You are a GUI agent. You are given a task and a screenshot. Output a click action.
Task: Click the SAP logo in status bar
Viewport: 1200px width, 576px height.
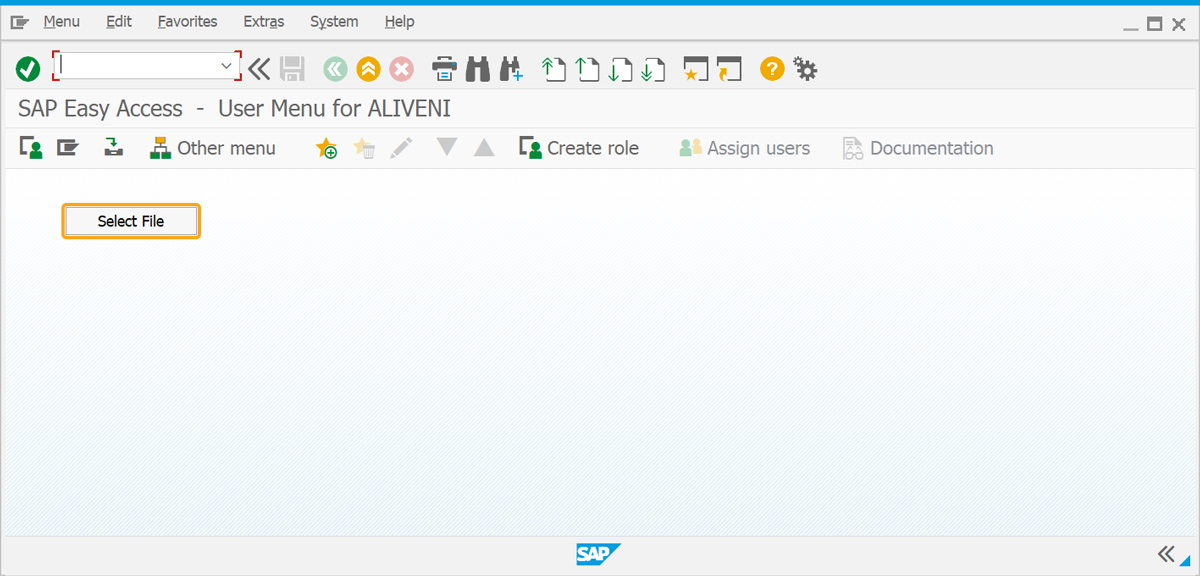click(x=598, y=554)
